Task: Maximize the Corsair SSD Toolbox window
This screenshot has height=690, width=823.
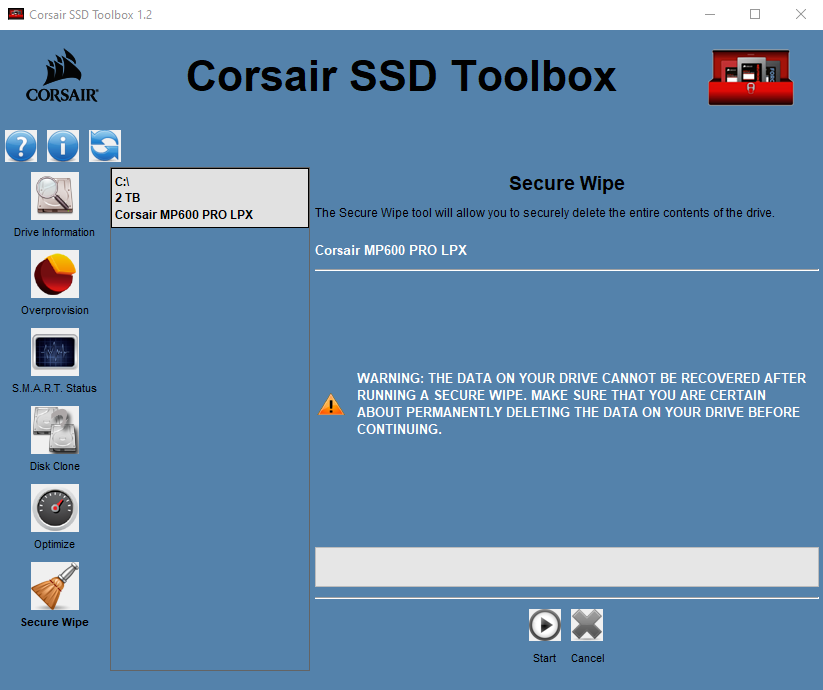Action: coord(755,15)
